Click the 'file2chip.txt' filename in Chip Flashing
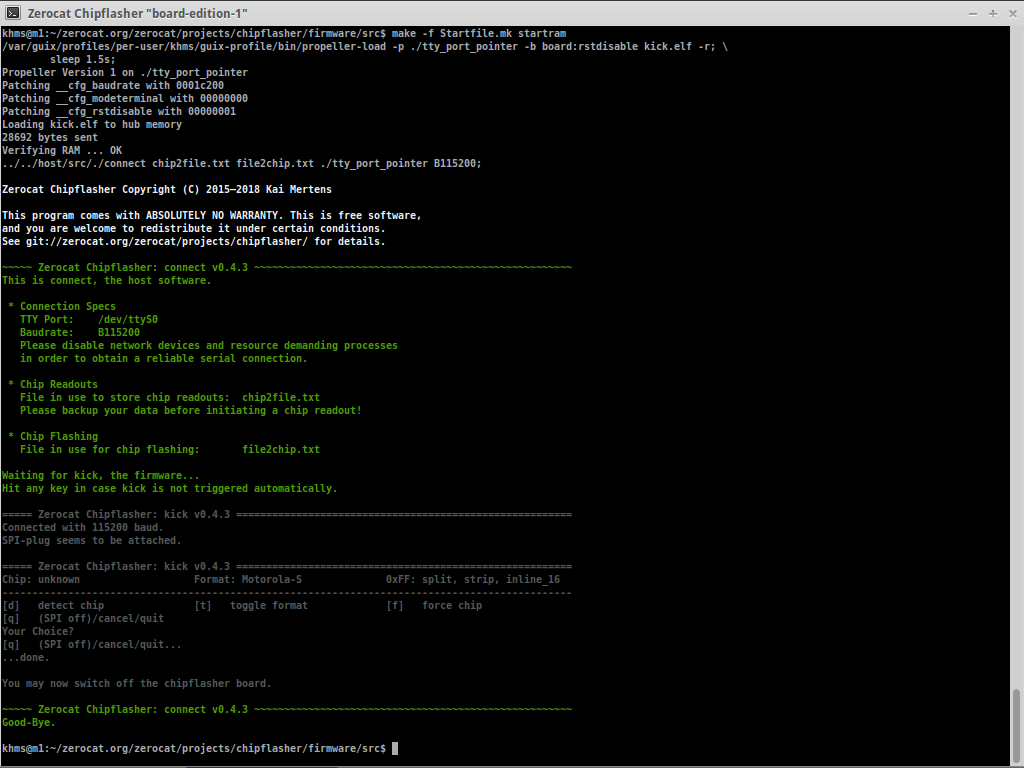 [281, 449]
